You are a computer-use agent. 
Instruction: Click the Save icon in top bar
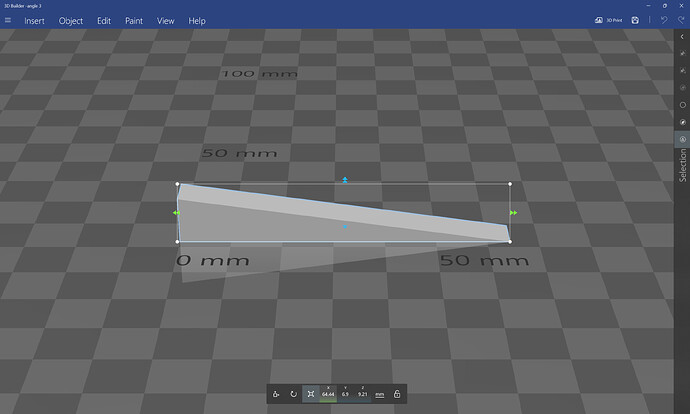coord(635,20)
